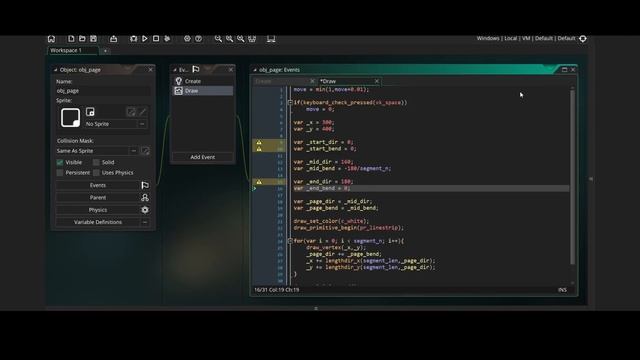The image size is (640, 360).
Task: Click the warning icon on line 9
Action: click(259, 142)
